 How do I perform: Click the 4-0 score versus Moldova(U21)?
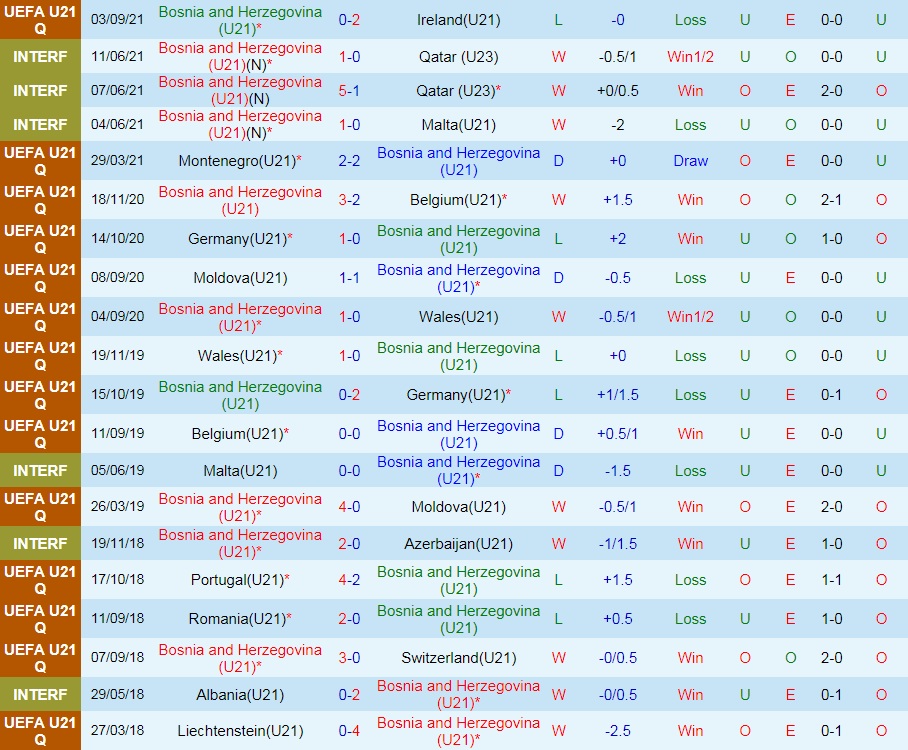click(x=349, y=507)
